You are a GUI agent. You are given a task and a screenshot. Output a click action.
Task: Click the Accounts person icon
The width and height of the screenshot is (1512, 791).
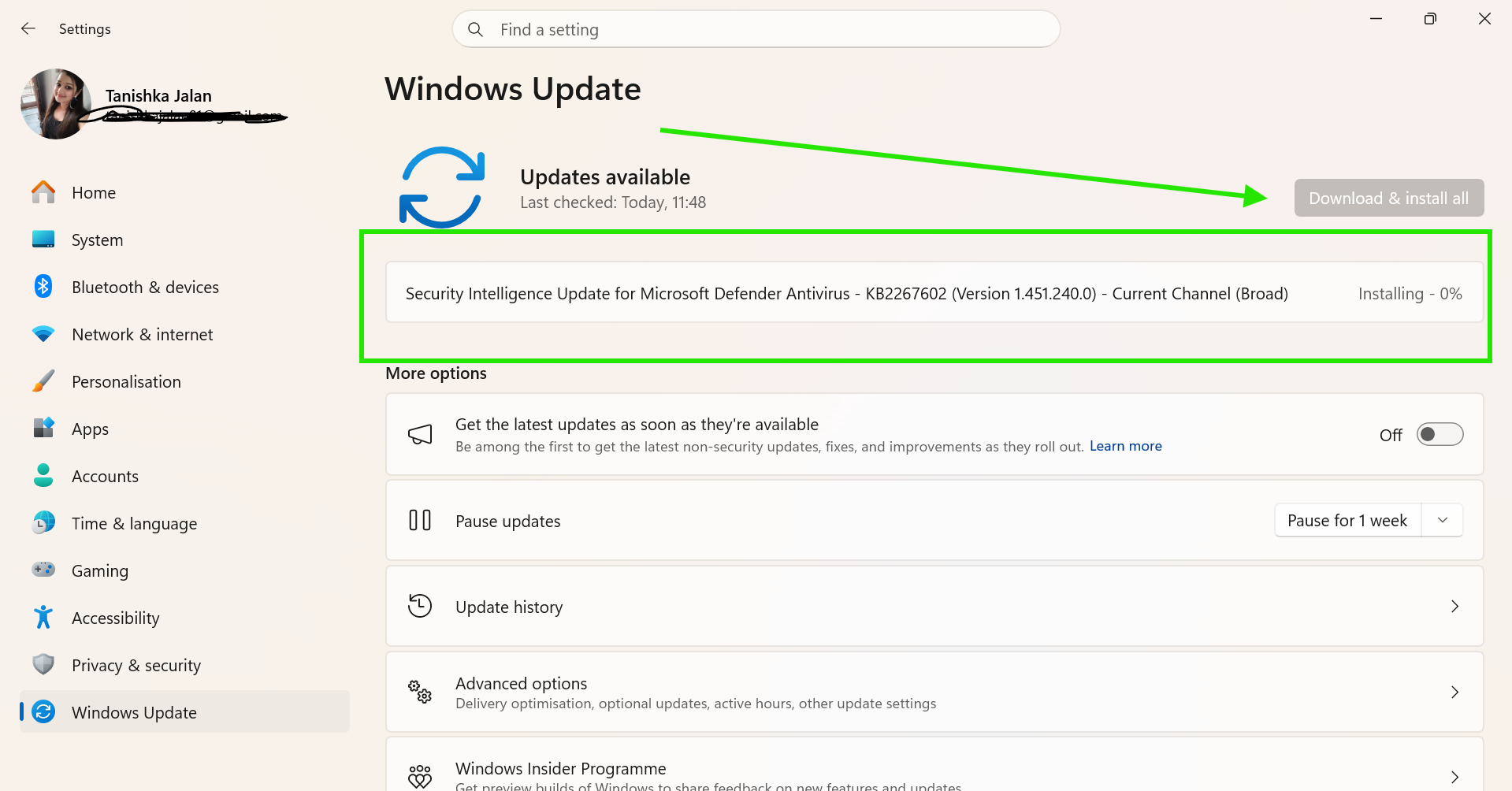[x=43, y=475]
